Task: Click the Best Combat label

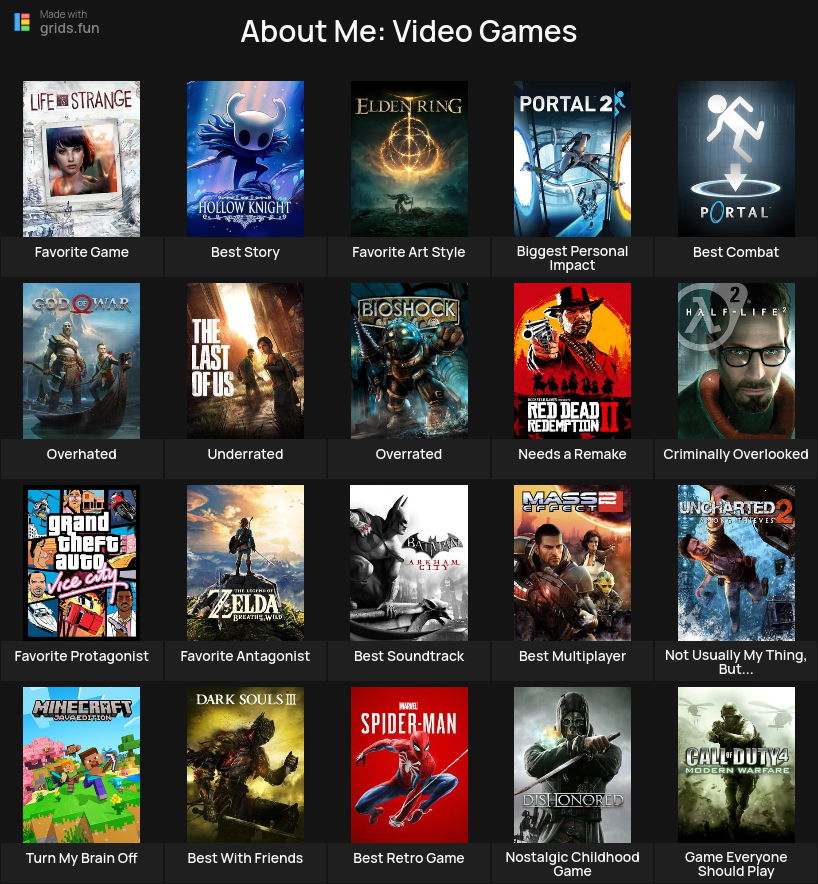Action: click(736, 252)
